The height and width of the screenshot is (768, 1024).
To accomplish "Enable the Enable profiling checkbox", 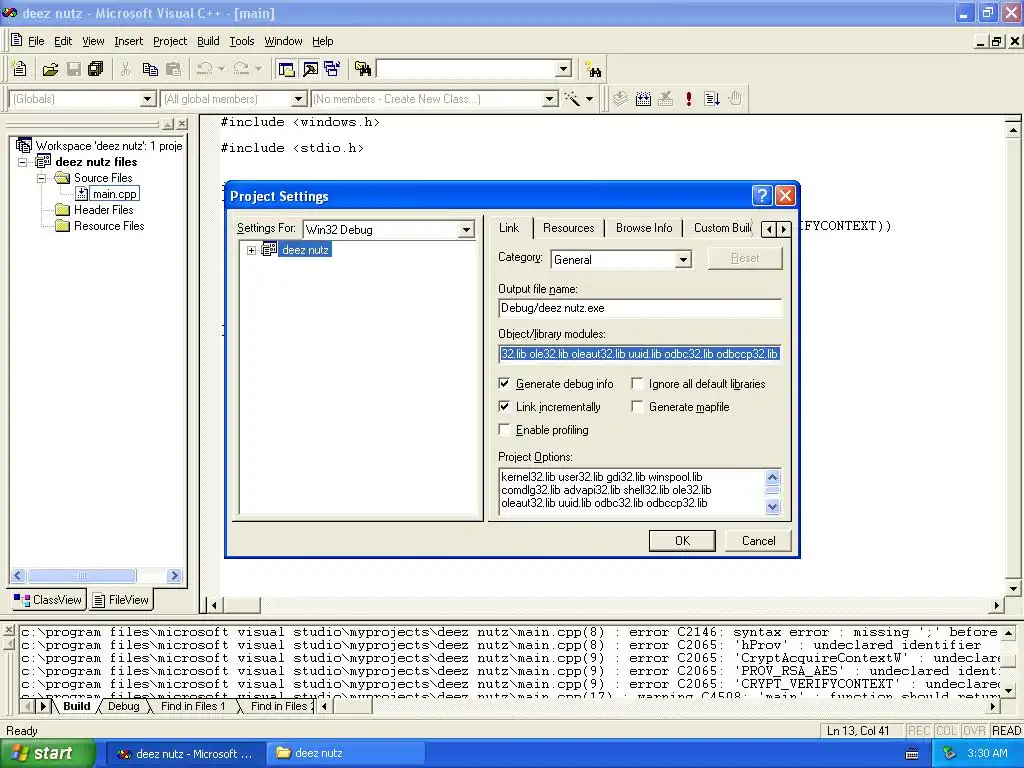I will click(504, 429).
